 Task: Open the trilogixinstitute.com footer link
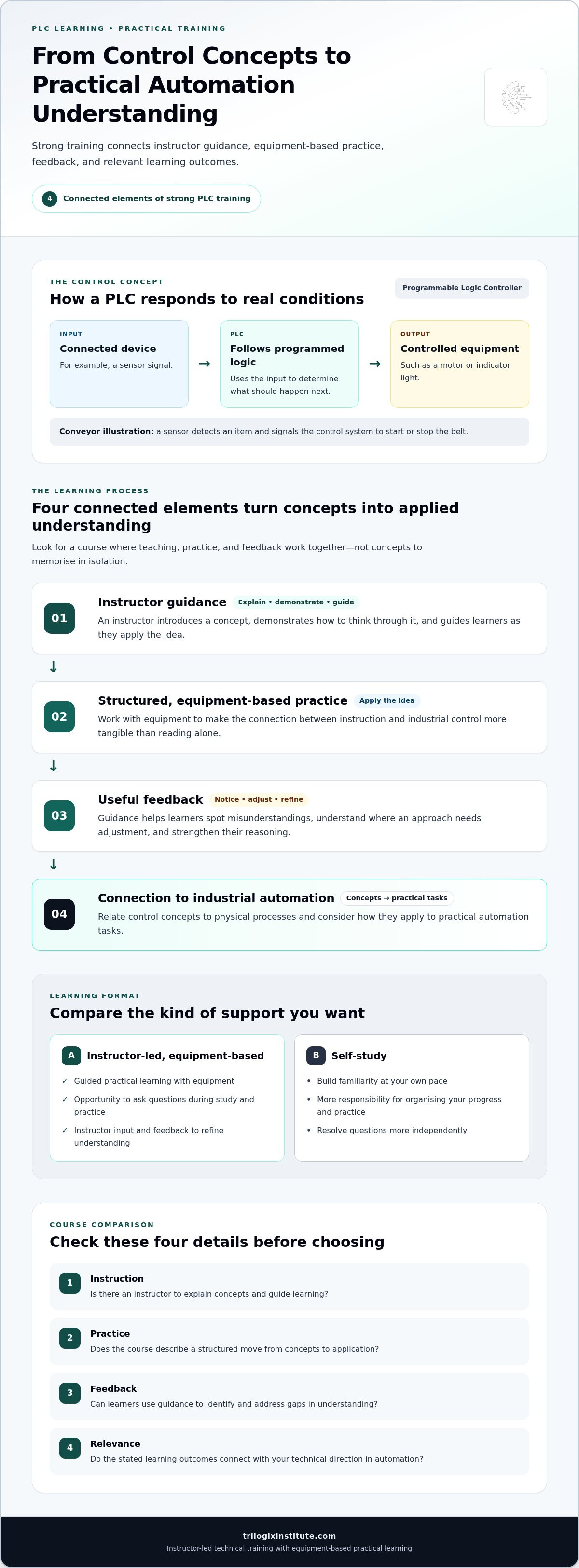click(289, 1535)
